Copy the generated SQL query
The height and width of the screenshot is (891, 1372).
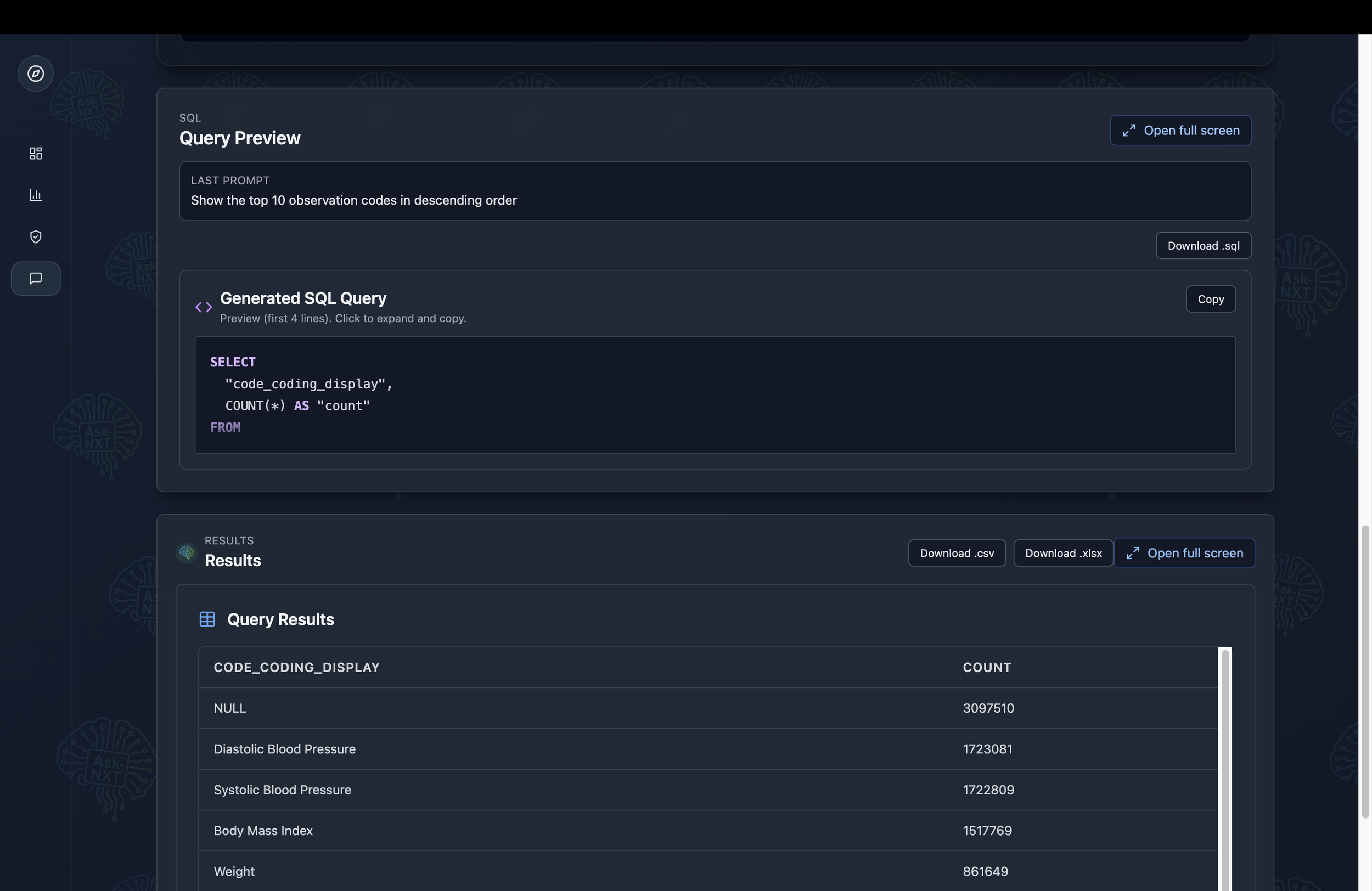(1210, 299)
